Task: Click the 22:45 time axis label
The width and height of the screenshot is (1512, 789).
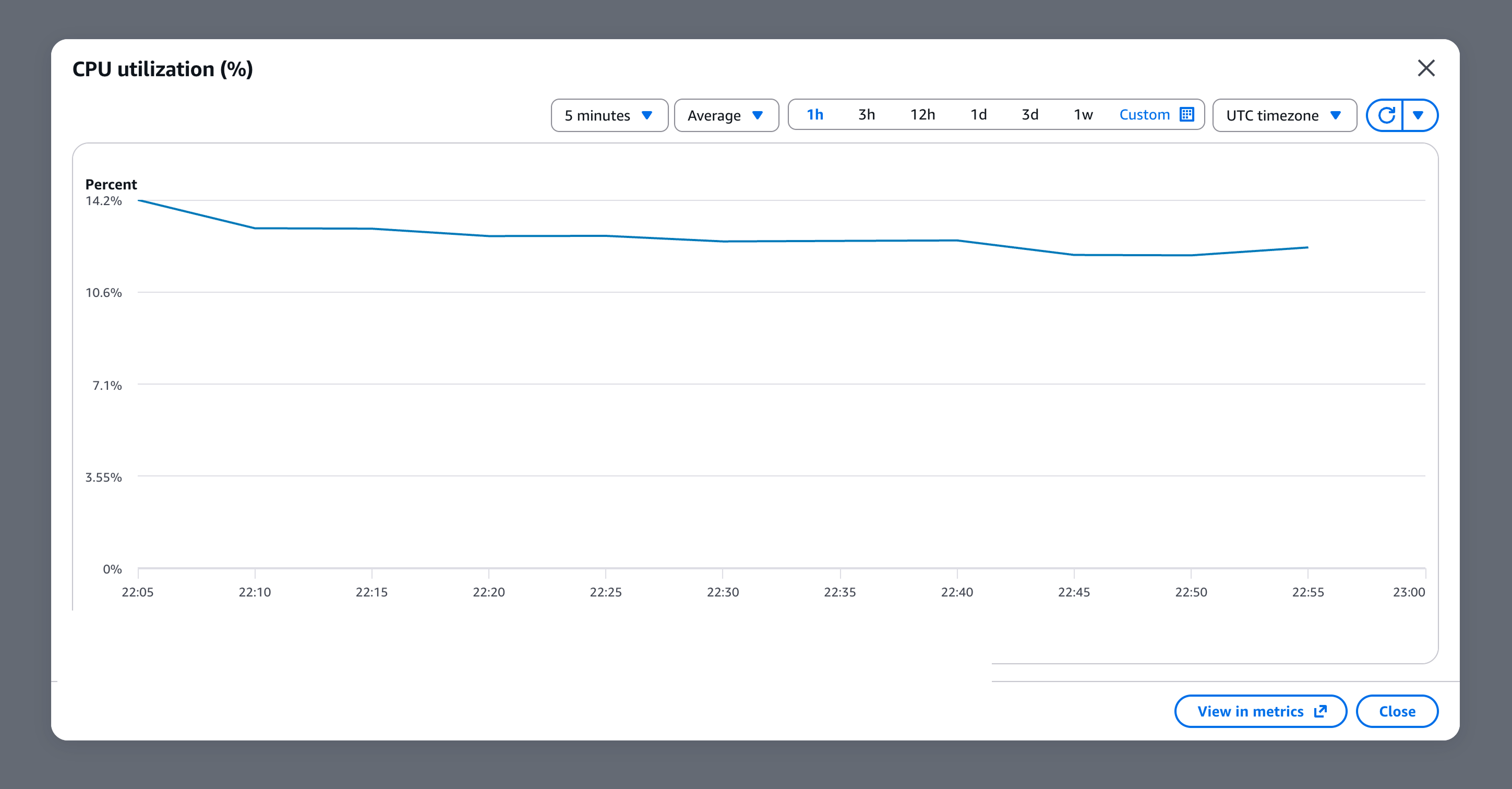Action: (1074, 592)
